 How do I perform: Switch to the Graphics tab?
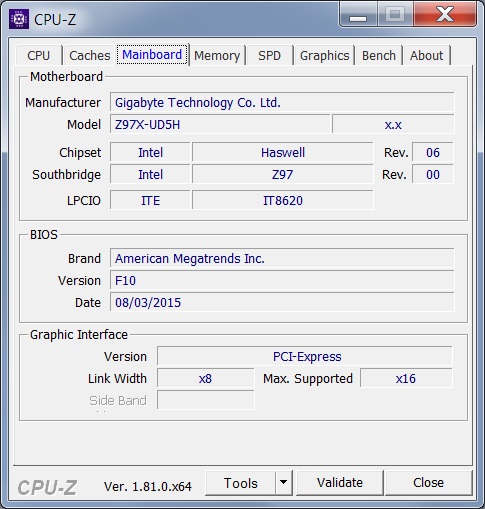tap(324, 55)
